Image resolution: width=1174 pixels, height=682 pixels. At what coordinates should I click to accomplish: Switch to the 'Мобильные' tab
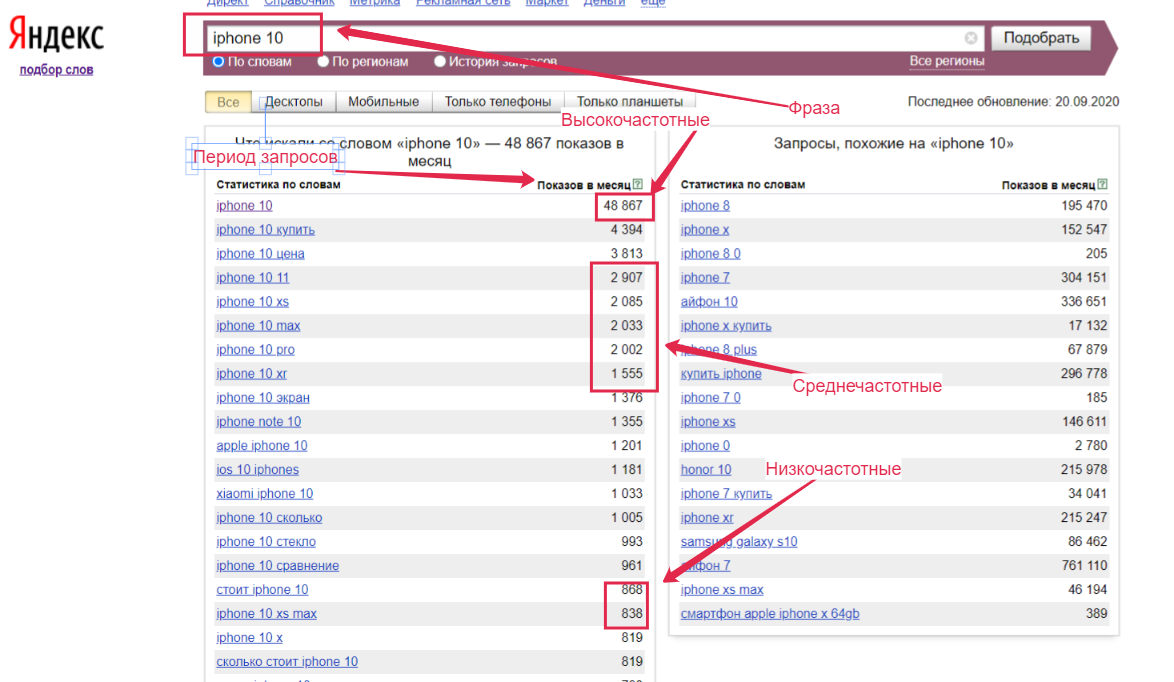pyautogui.click(x=383, y=102)
